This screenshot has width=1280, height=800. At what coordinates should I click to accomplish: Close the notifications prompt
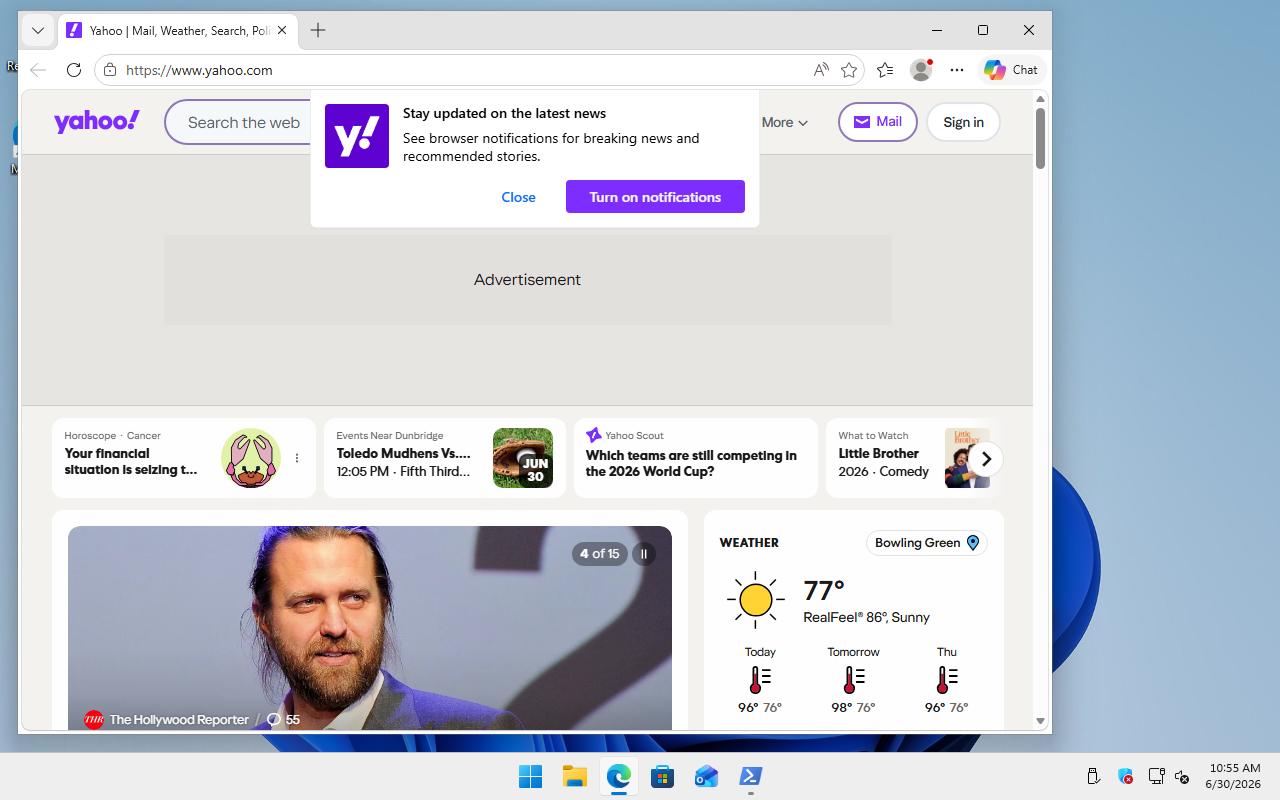pos(518,197)
